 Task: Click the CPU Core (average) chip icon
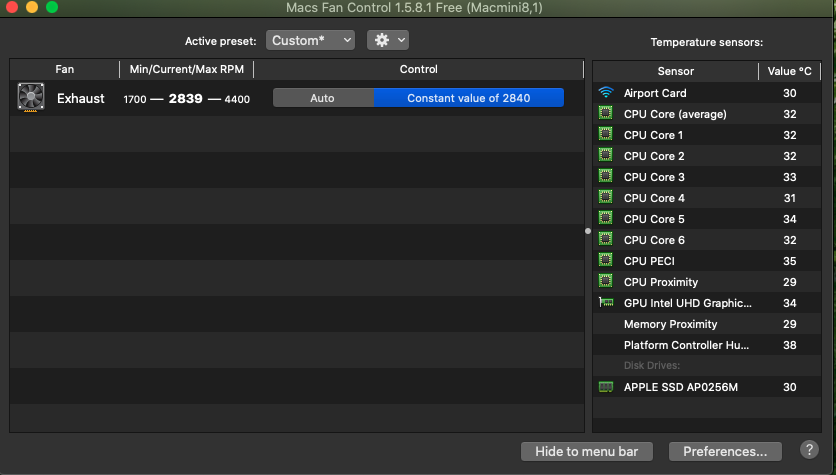click(x=606, y=113)
